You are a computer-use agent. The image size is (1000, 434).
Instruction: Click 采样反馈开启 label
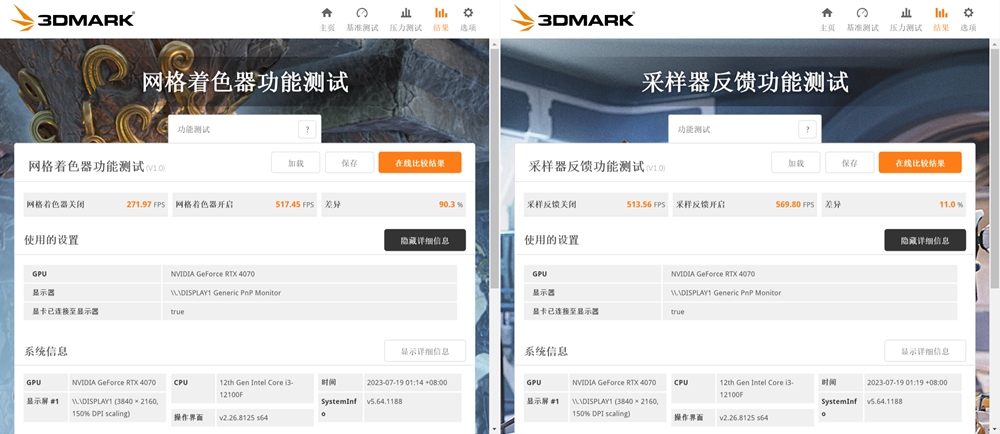[x=700, y=205]
